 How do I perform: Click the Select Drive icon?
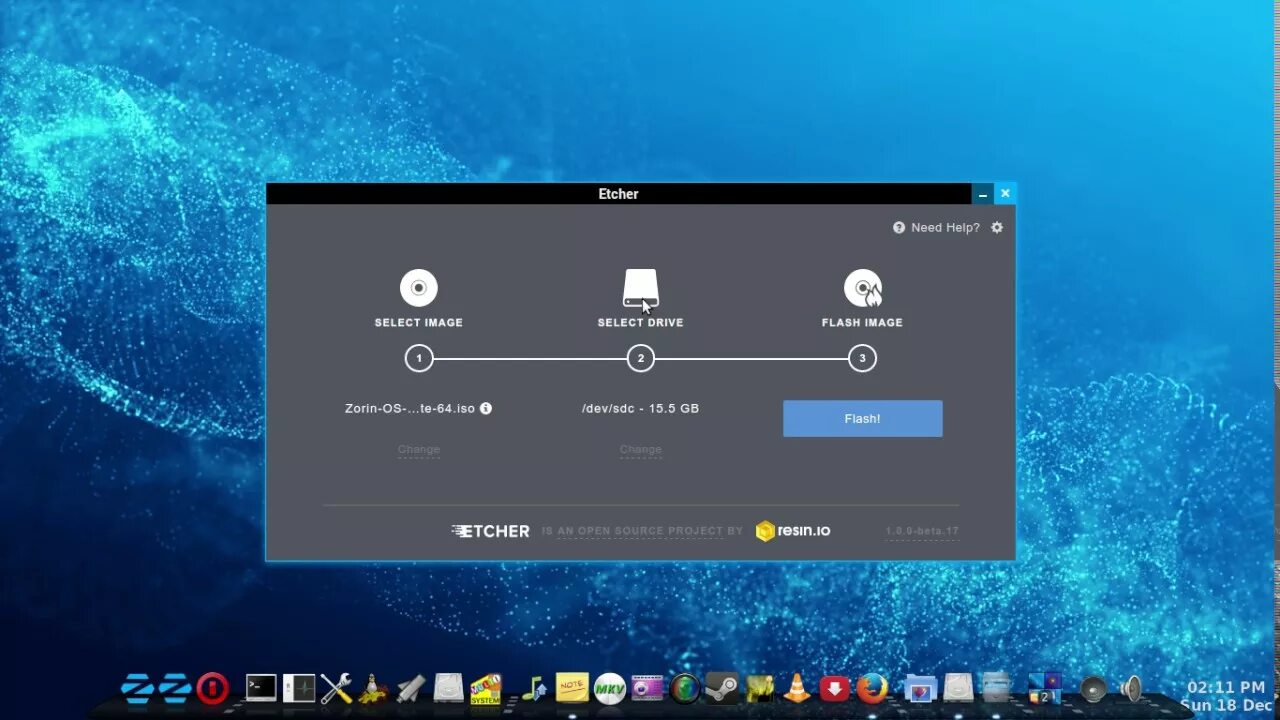pyautogui.click(x=641, y=288)
